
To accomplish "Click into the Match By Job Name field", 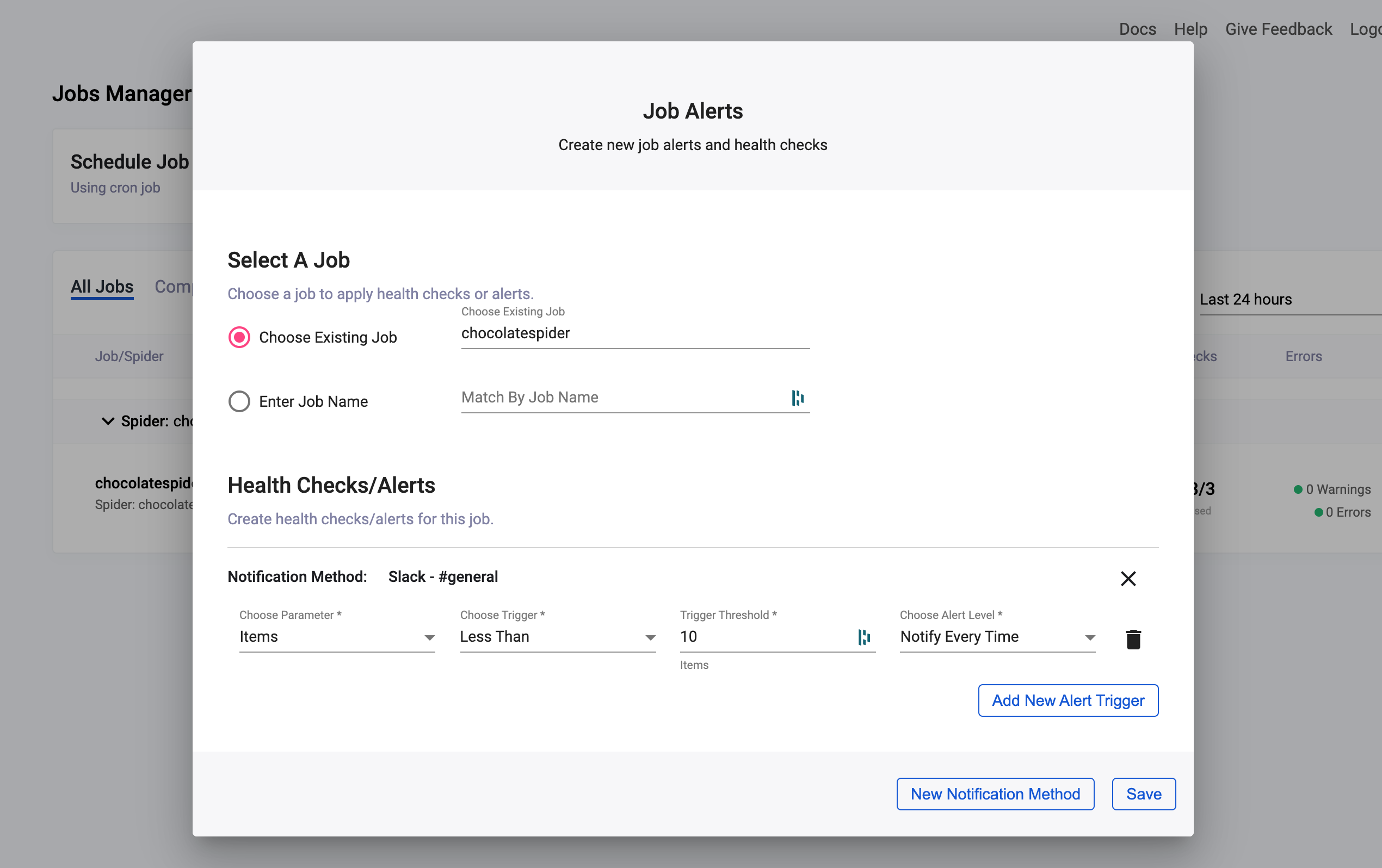I will pos(620,398).
